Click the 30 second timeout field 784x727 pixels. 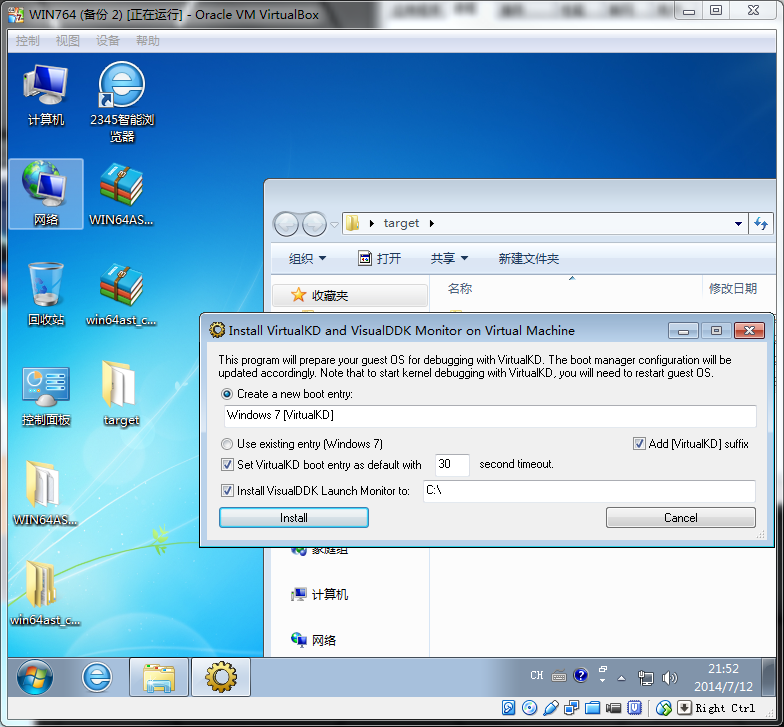pyautogui.click(x=452, y=464)
